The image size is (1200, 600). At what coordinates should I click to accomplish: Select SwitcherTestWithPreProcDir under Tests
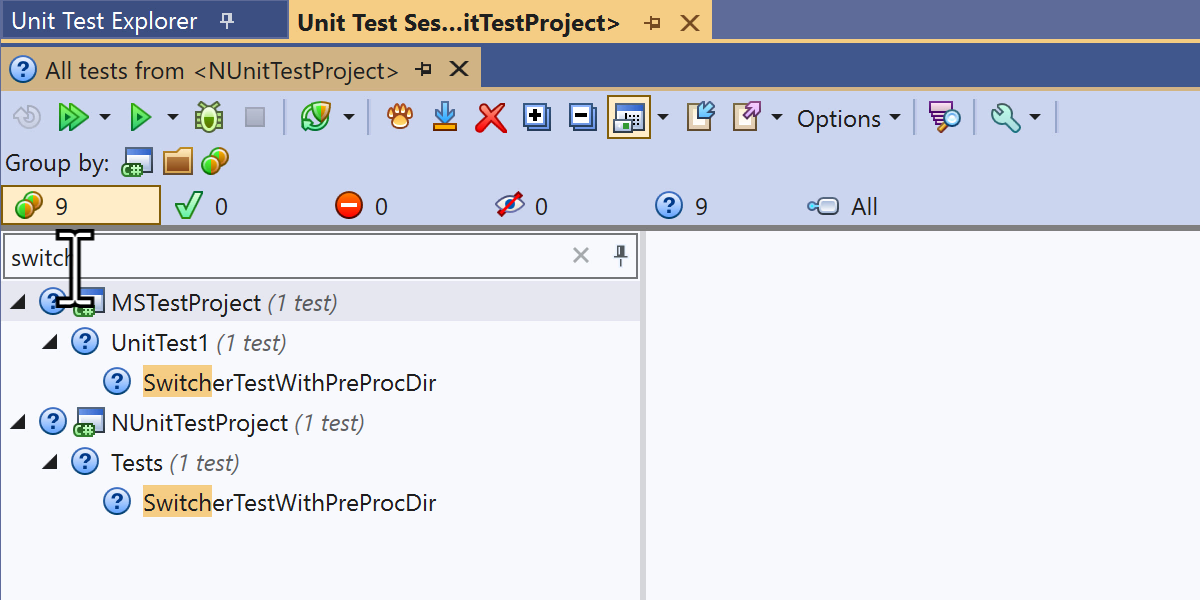(289, 502)
